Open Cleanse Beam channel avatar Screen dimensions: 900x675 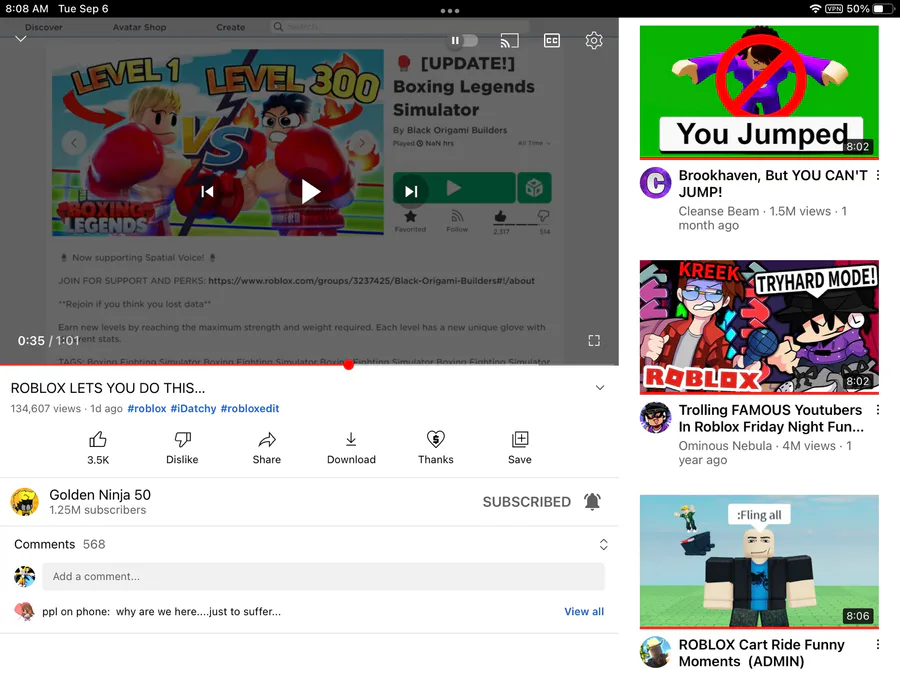pyautogui.click(x=655, y=183)
